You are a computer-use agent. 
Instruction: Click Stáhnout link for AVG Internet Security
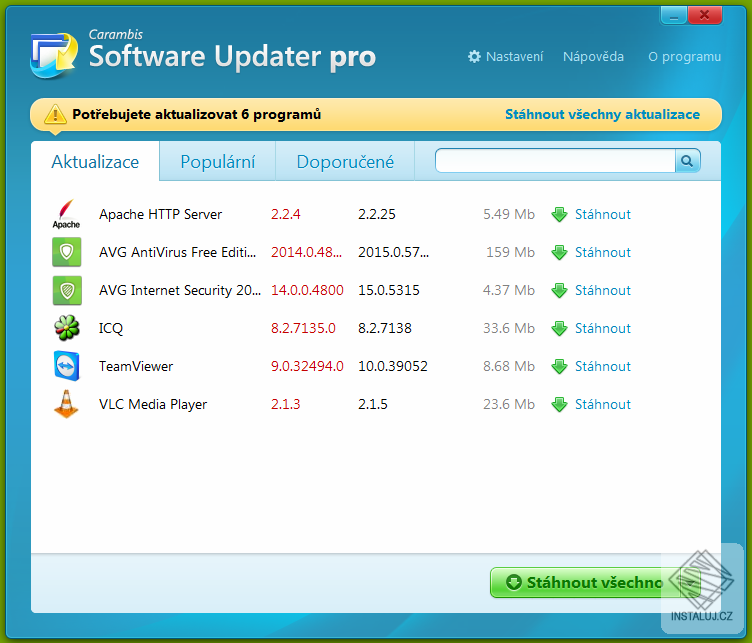603,290
